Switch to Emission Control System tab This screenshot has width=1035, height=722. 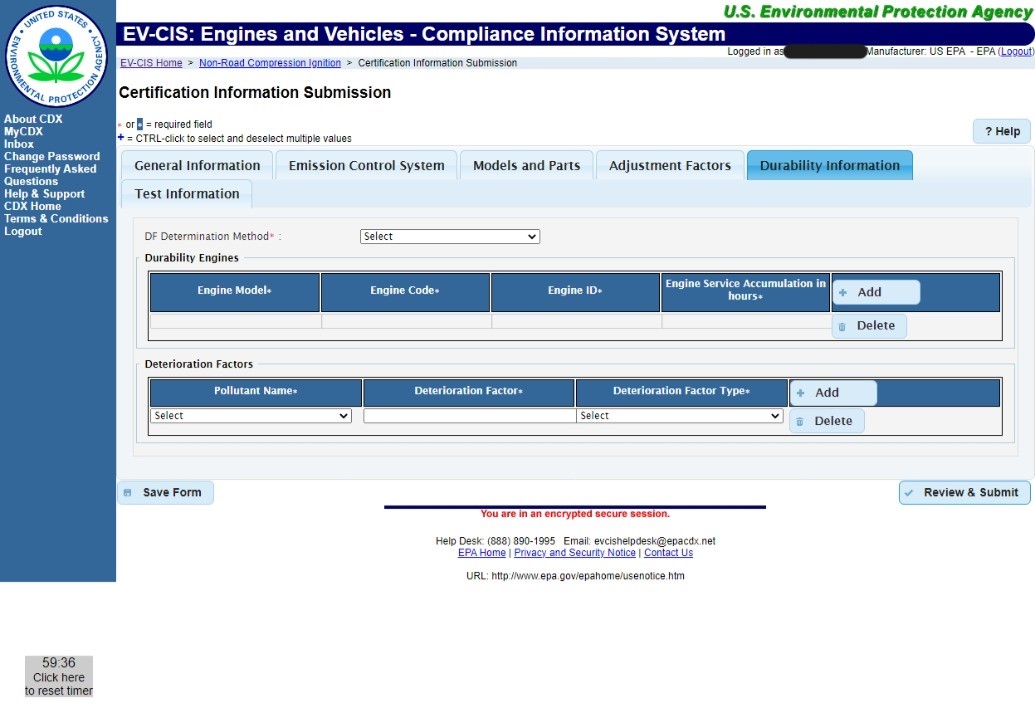(366, 165)
